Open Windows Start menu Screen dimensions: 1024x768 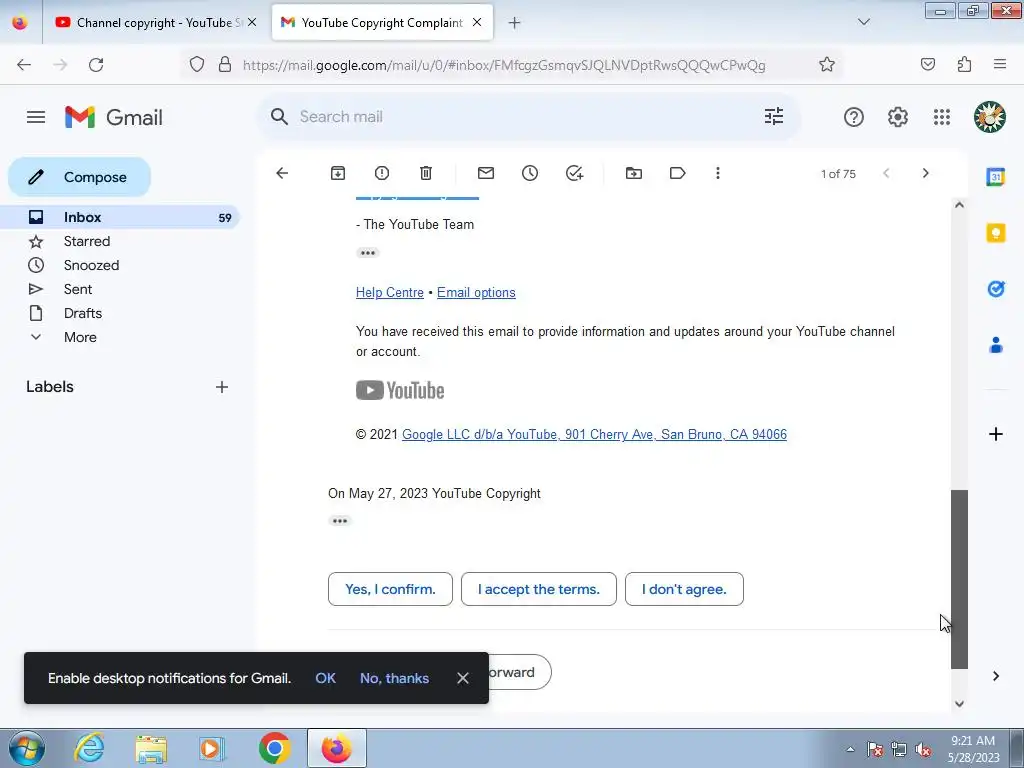(27, 748)
